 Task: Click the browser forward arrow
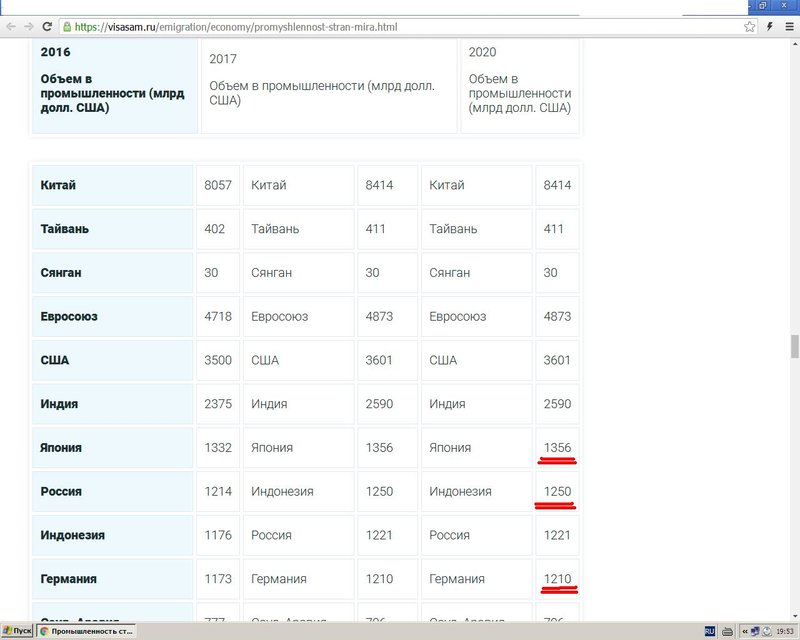tap(29, 27)
